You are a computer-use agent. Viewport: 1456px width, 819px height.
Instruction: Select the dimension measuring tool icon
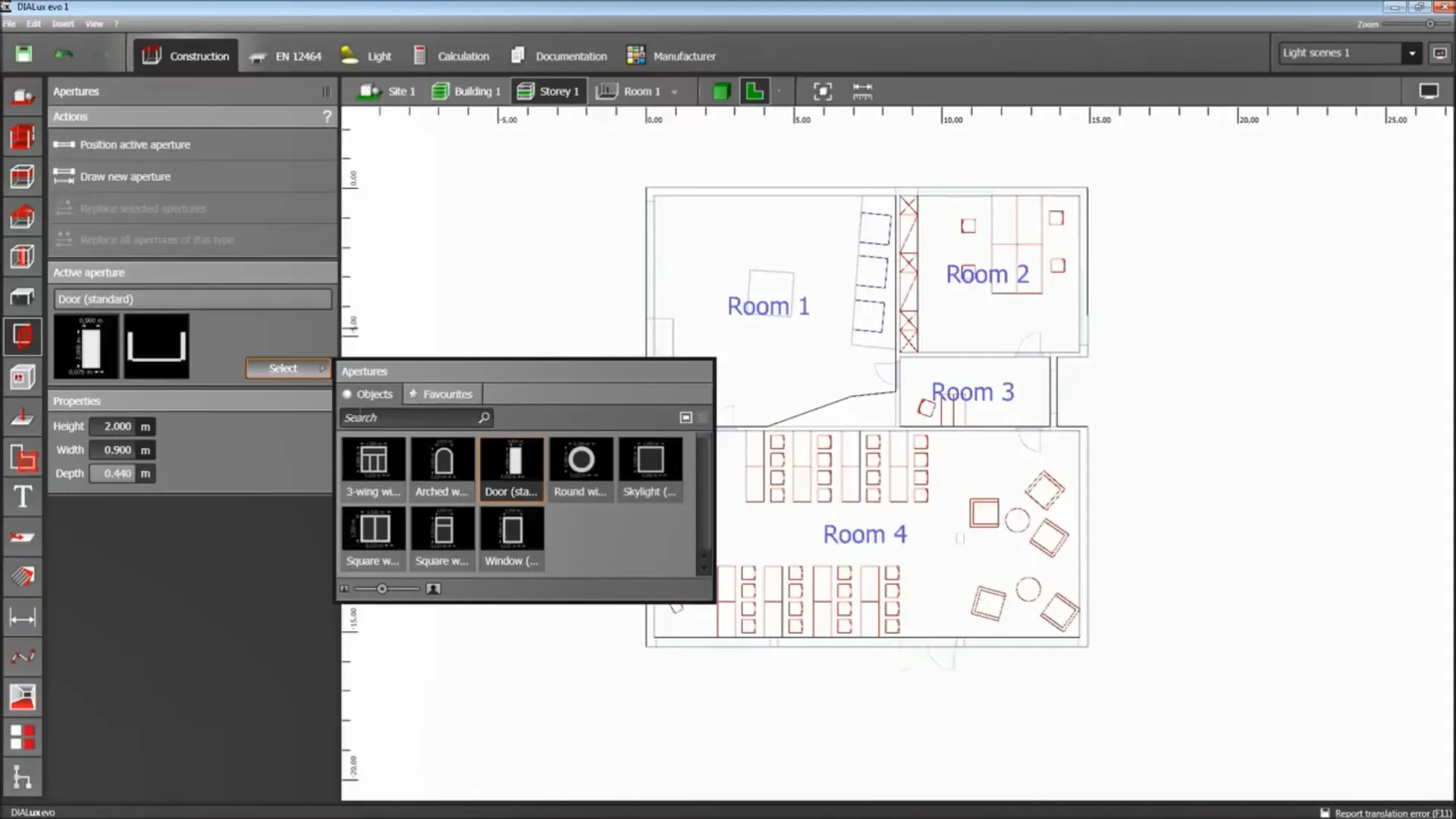pyautogui.click(x=22, y=618)
